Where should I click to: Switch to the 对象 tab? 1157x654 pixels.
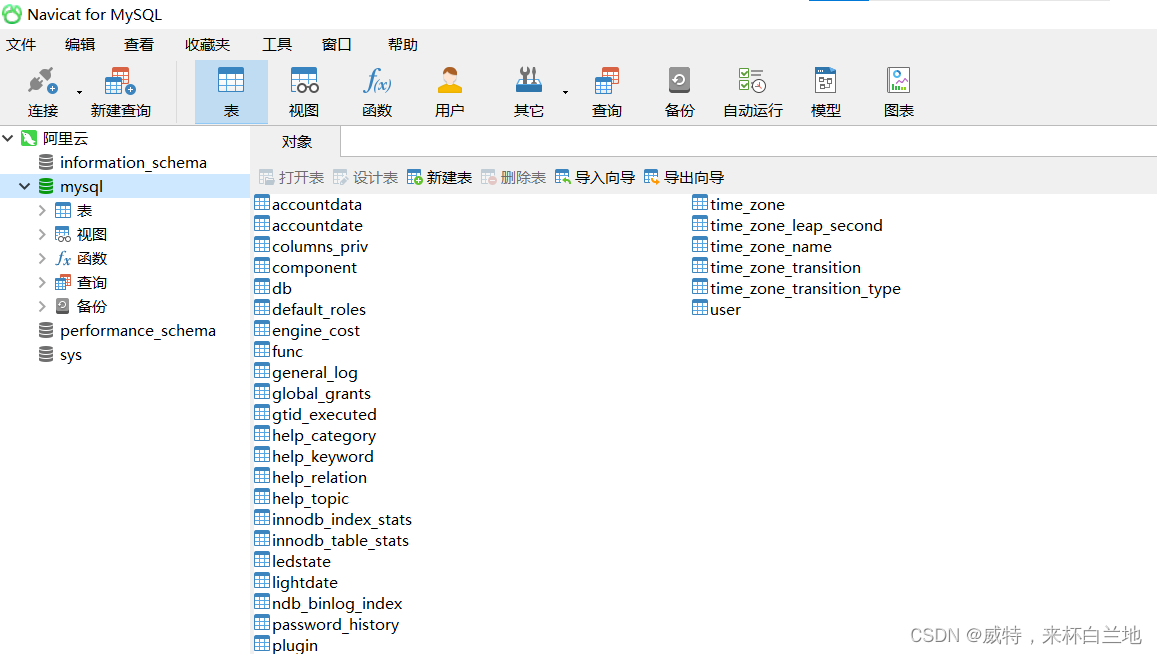point(297,142)
